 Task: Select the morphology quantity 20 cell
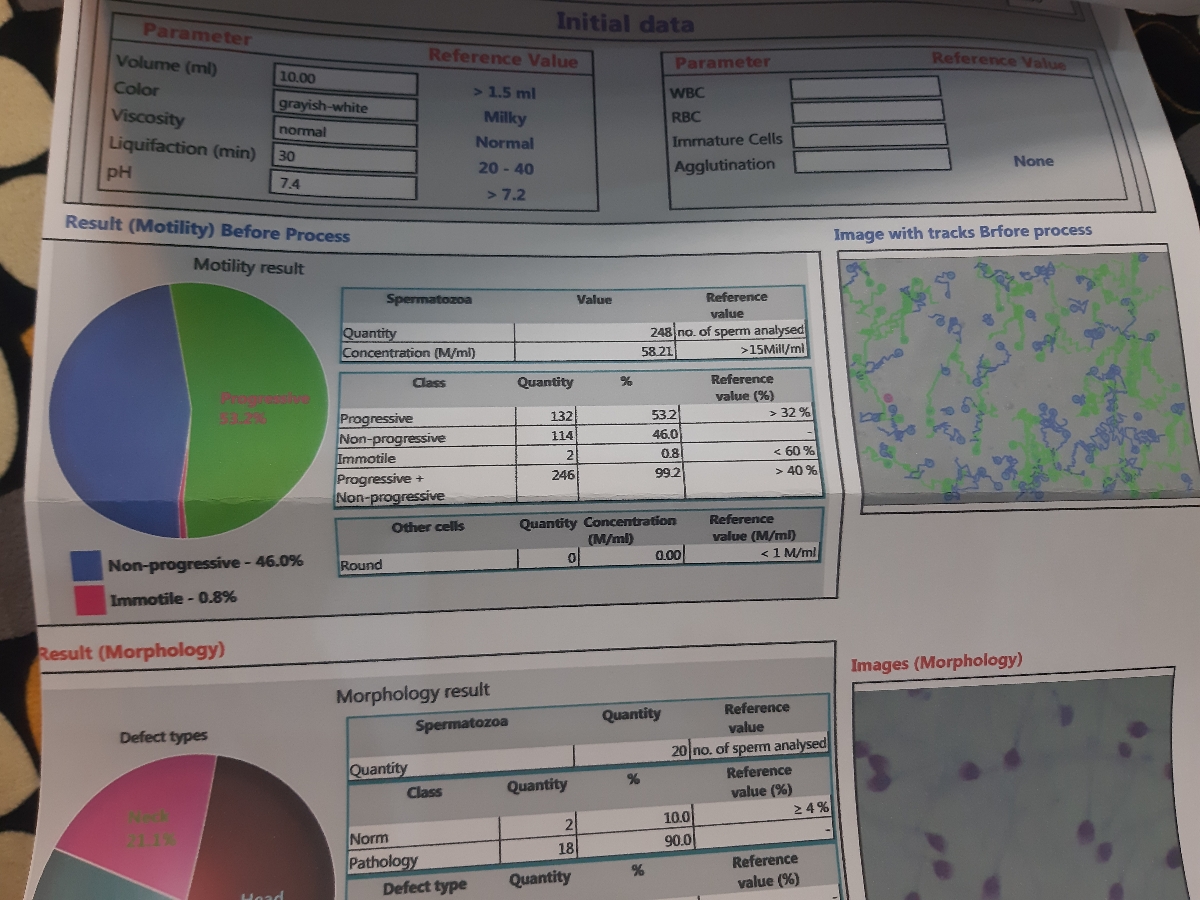[x=633, y=751]
